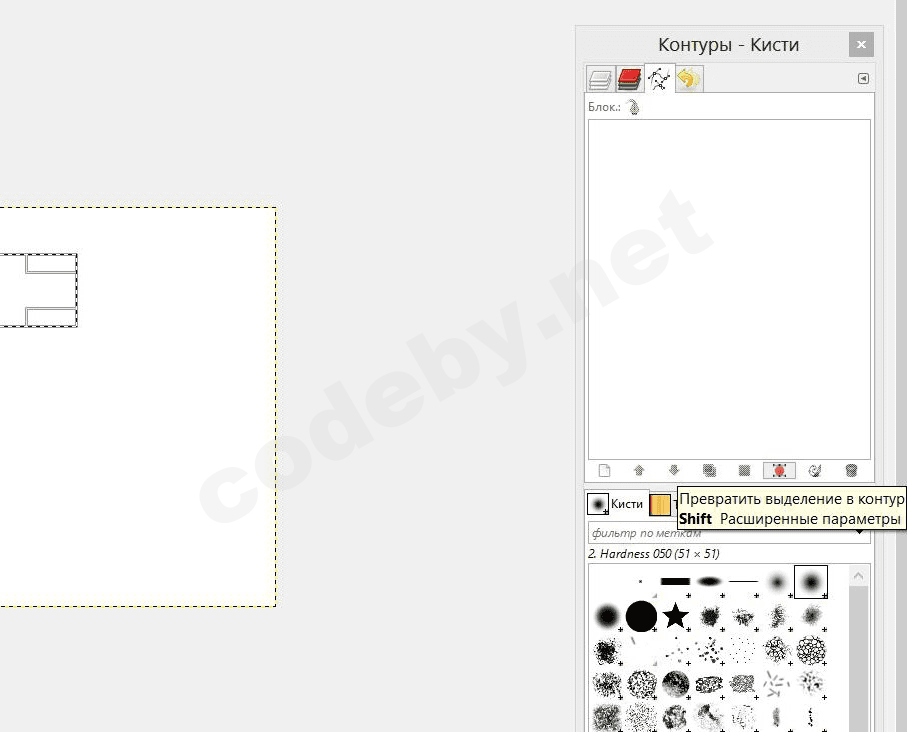Viewport: 907px width, 732px height.
Task: Choose the large solid black circle brush
Action: pos(641,616)
